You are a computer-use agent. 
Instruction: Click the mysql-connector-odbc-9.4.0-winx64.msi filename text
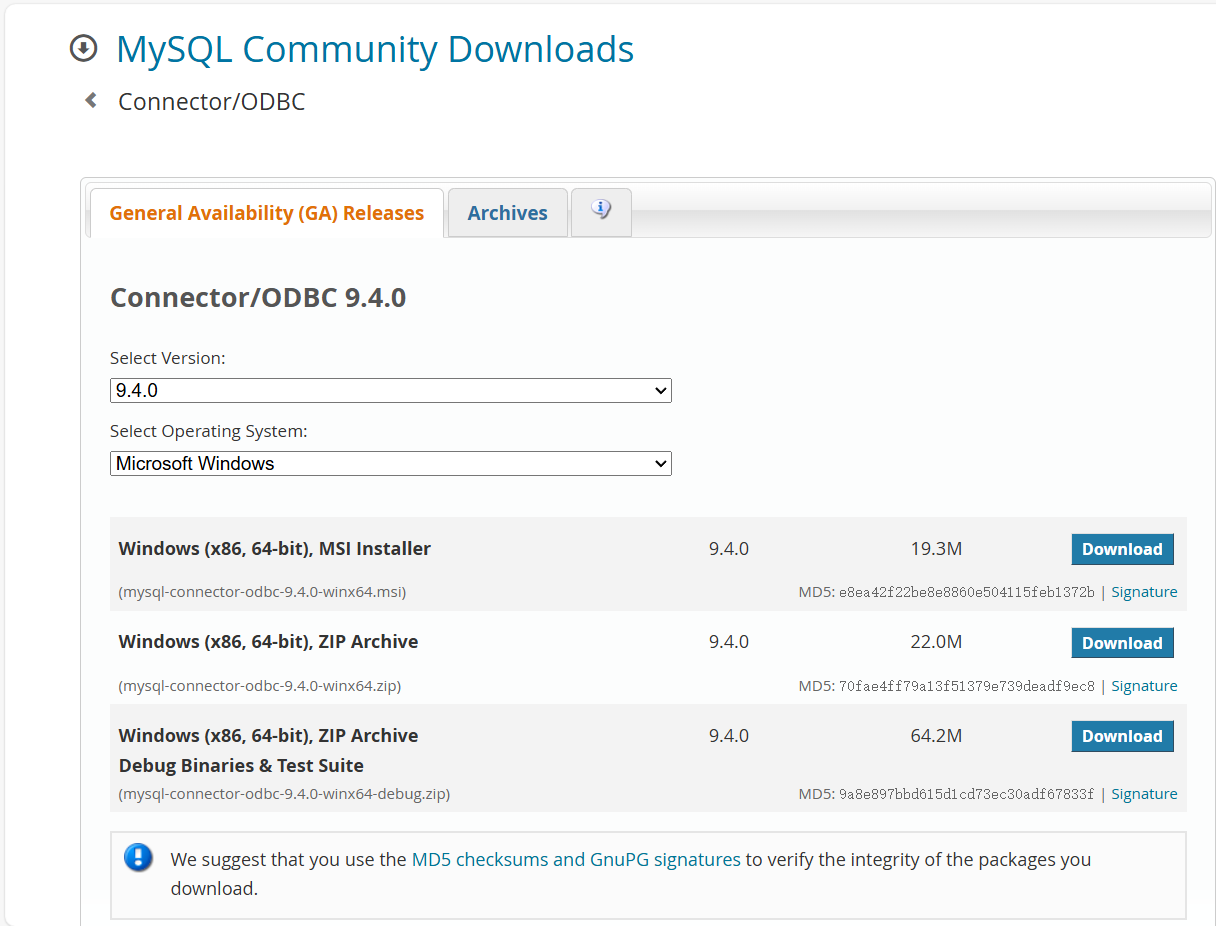coord(263,591)
